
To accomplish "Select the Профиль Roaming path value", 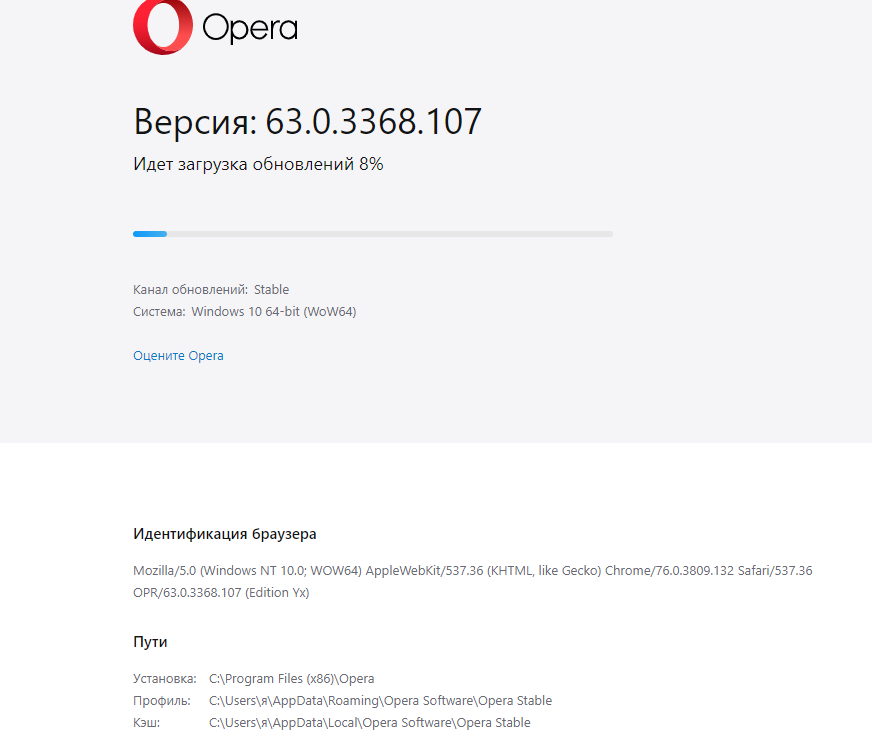I will (380, 701).
